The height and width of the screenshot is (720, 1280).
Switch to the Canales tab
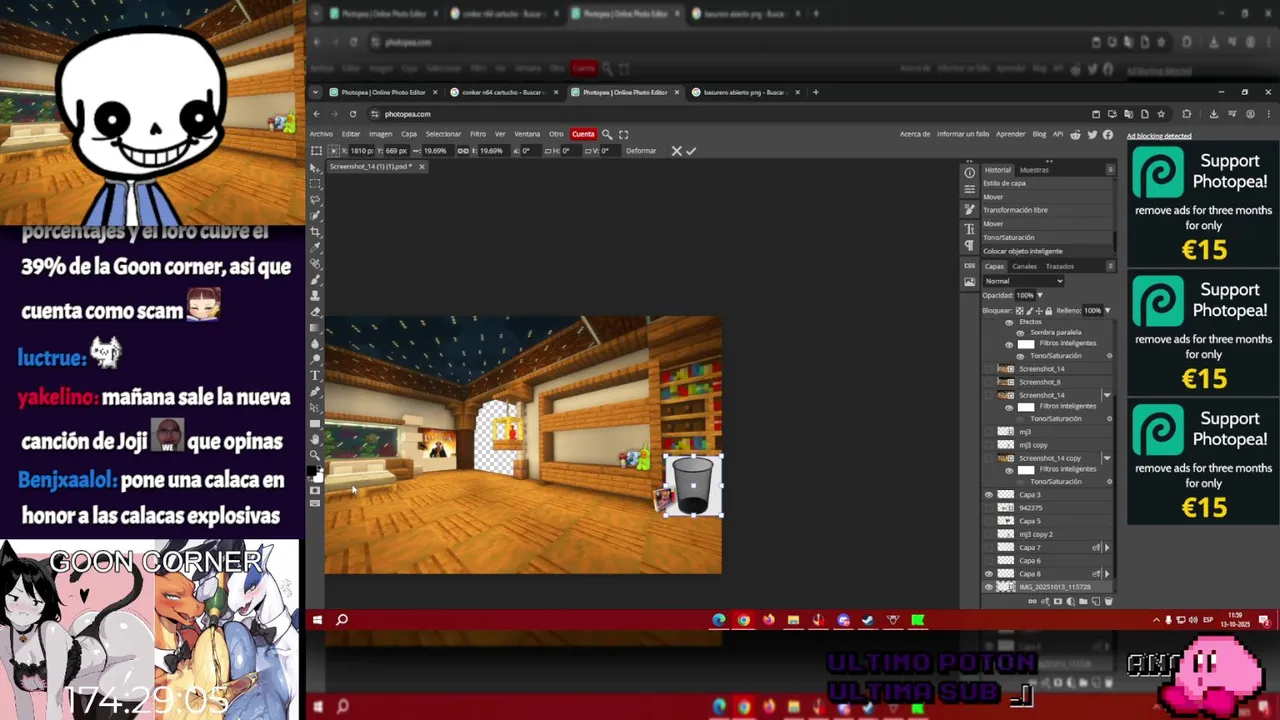click(x=1025, y=266)
